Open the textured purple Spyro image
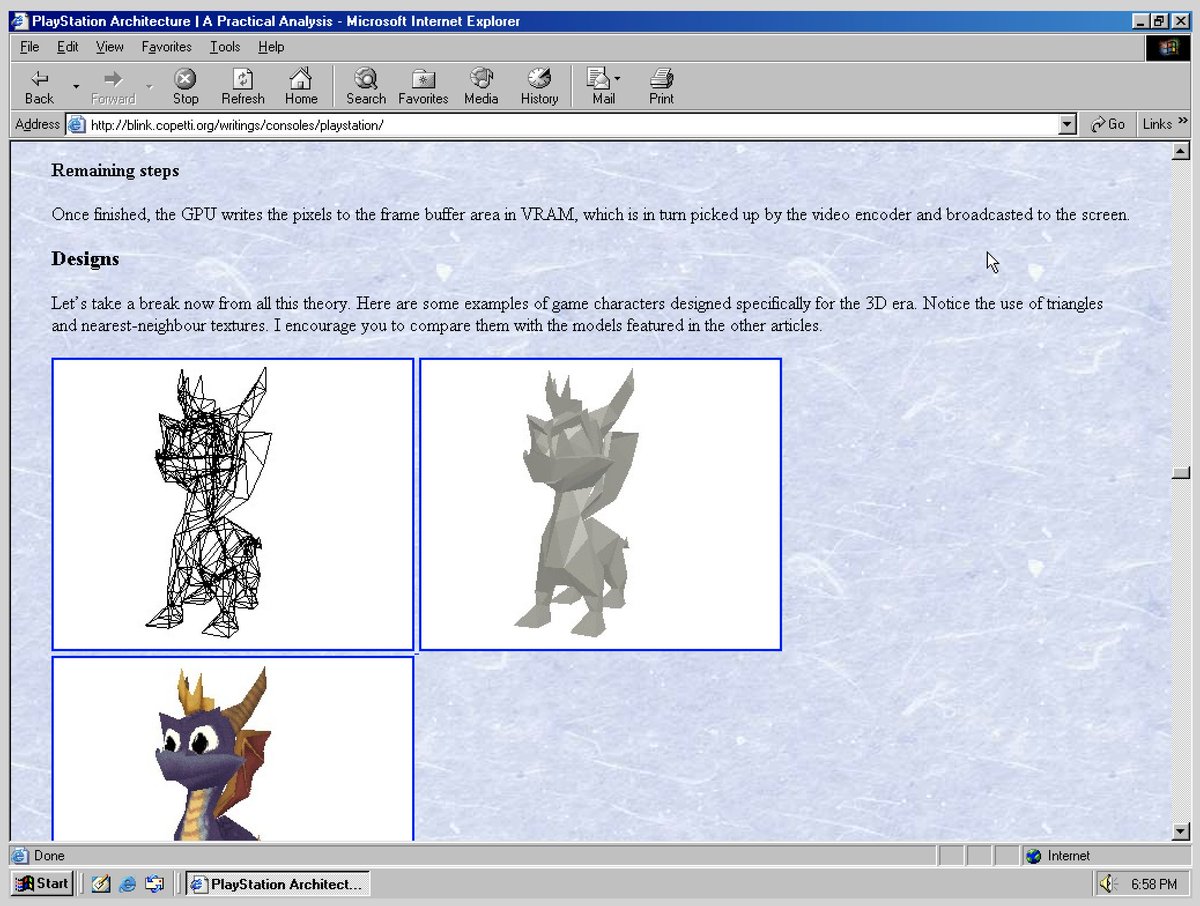Screen dimensions: 1200x906 (x=233, y=748)
